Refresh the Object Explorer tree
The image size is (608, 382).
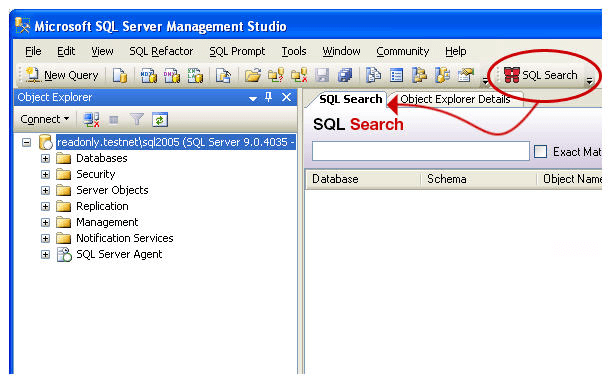click(x=160, y=119)
